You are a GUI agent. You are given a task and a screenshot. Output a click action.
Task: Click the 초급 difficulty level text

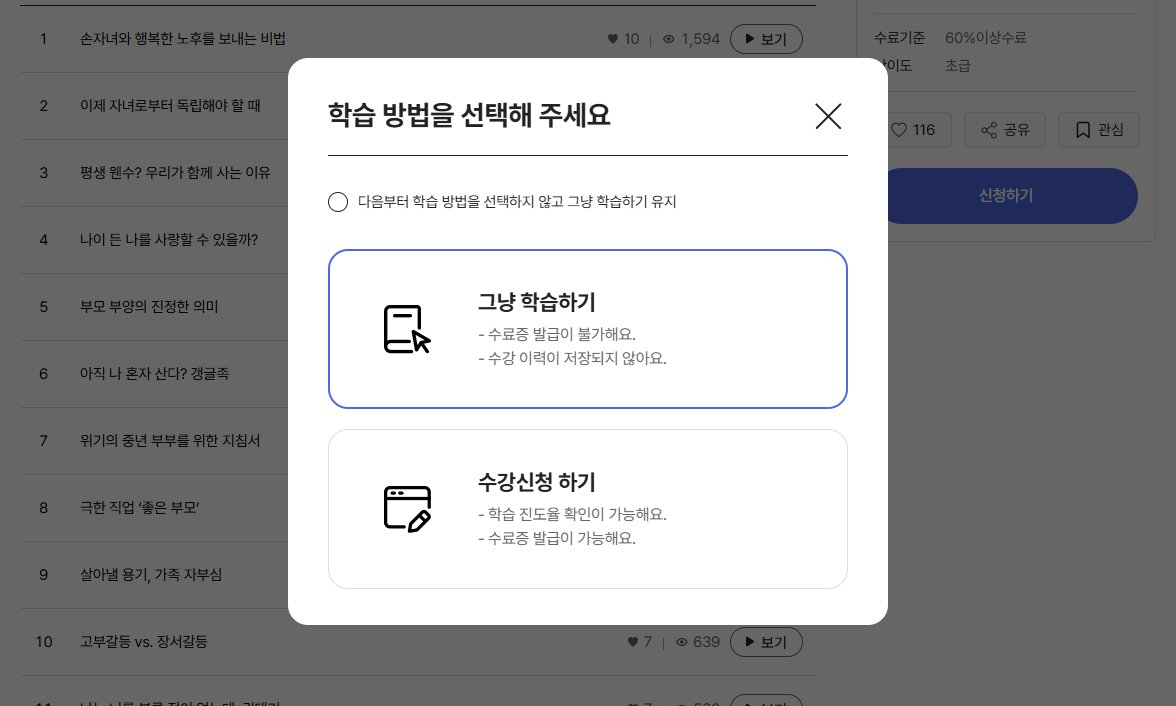click(957, 66)
